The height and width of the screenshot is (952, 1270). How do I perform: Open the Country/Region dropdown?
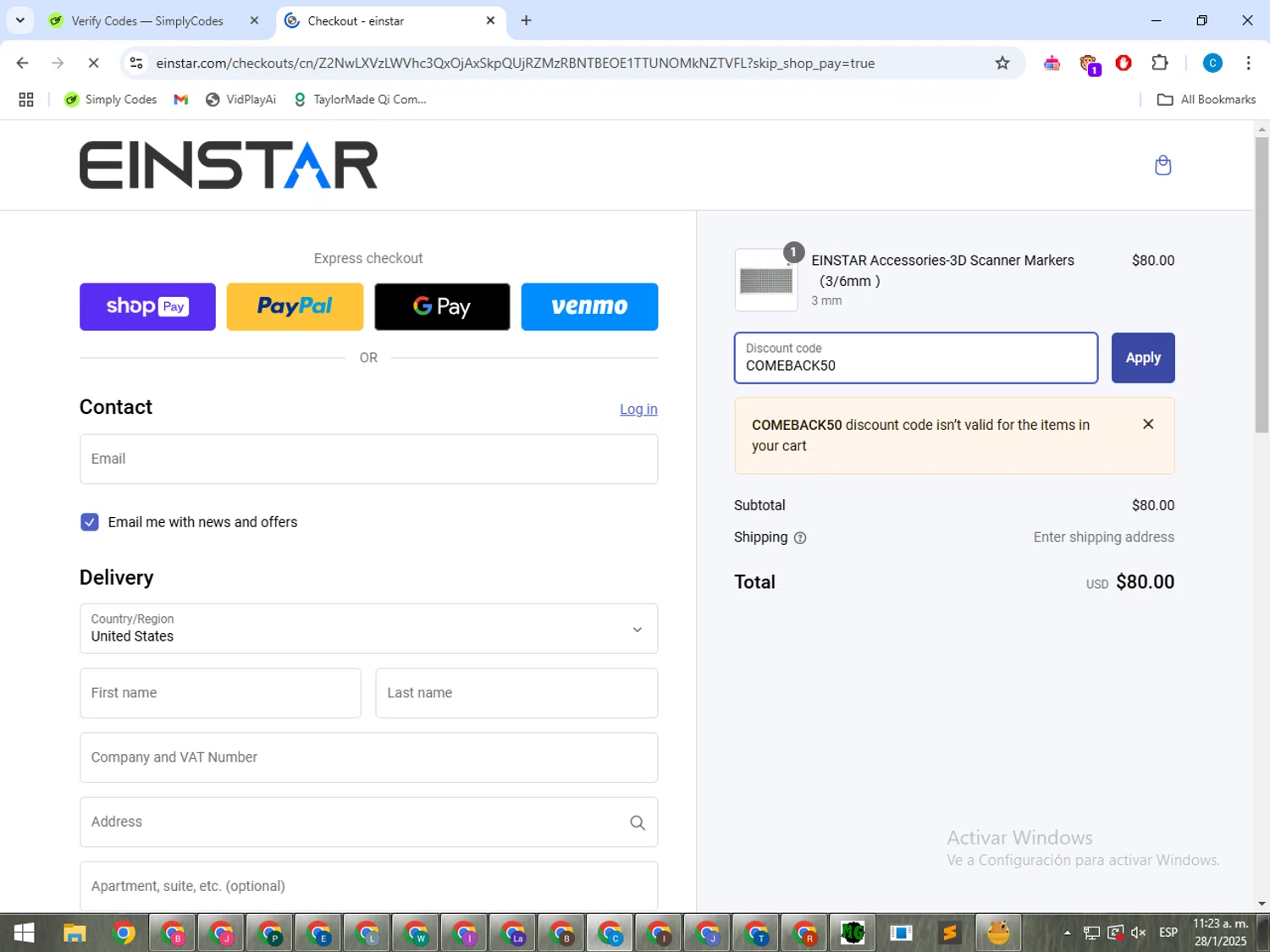click(368, 629)
